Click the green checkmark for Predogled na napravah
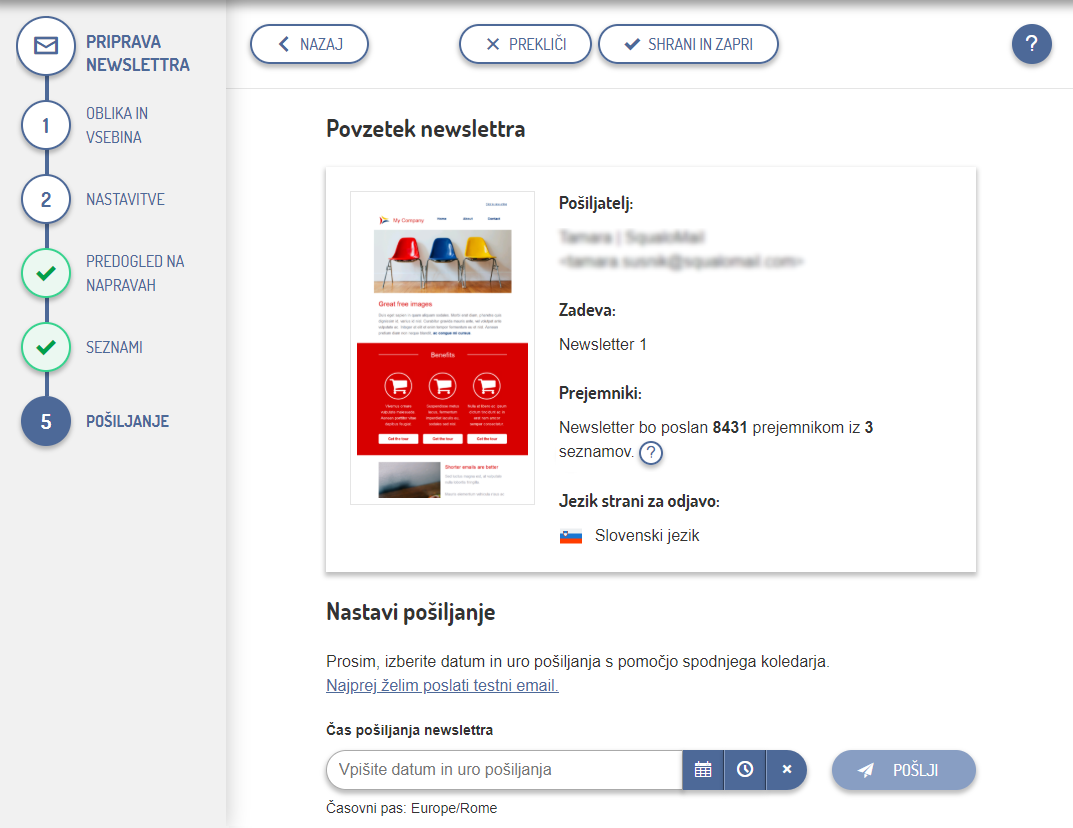Screen dimensions: 1073x828 (46, 274)
